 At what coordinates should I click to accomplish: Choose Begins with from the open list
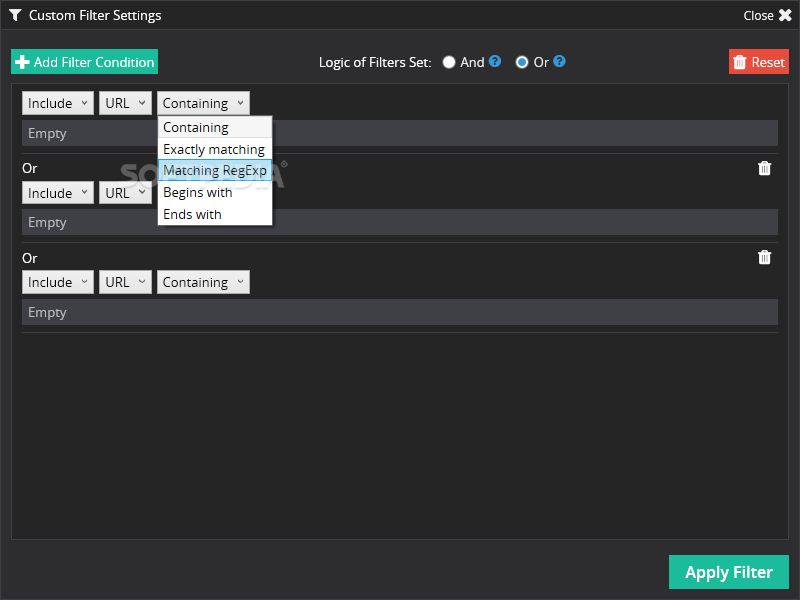(x=215, y=192)
